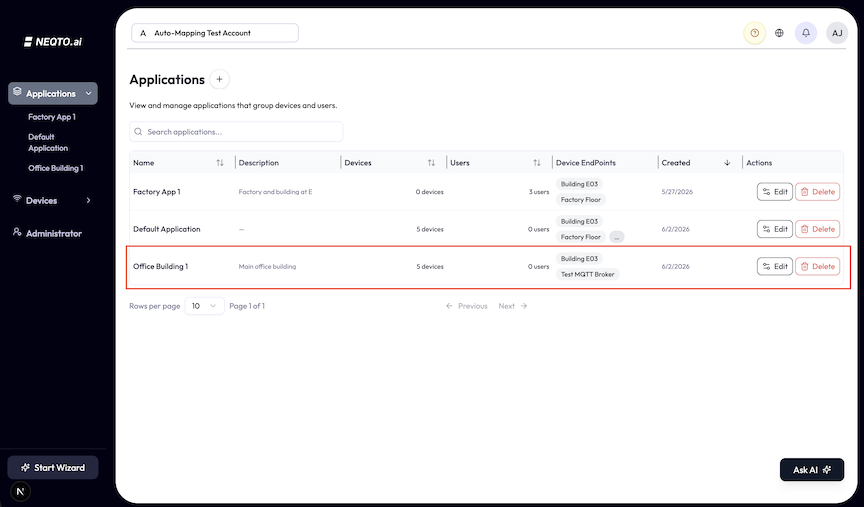This screenshot has width=864, height=507.
Task: Delete the Factory App 1 application
Action: [x=818, y=192]
